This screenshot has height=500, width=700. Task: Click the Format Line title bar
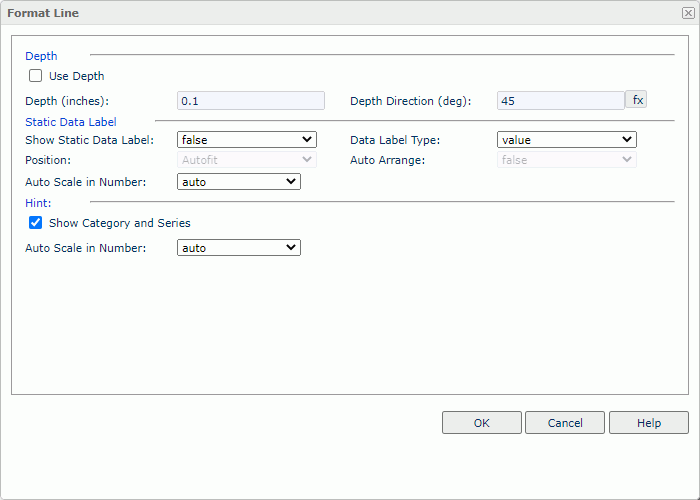click(300, 13)
